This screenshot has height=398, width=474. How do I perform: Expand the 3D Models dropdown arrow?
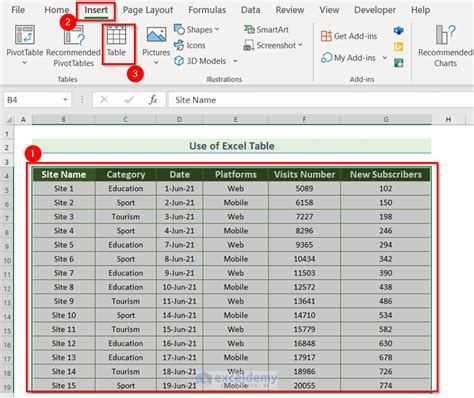235,61
